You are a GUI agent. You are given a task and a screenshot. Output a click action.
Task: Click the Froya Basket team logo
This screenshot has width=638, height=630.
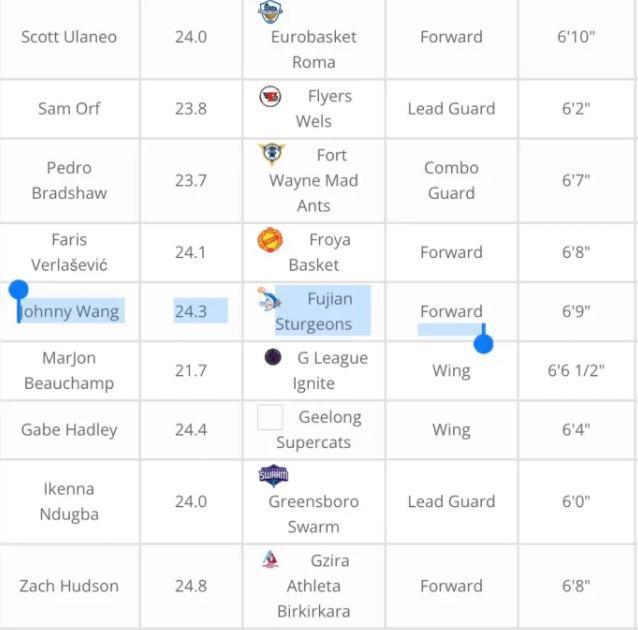point(270,240)
